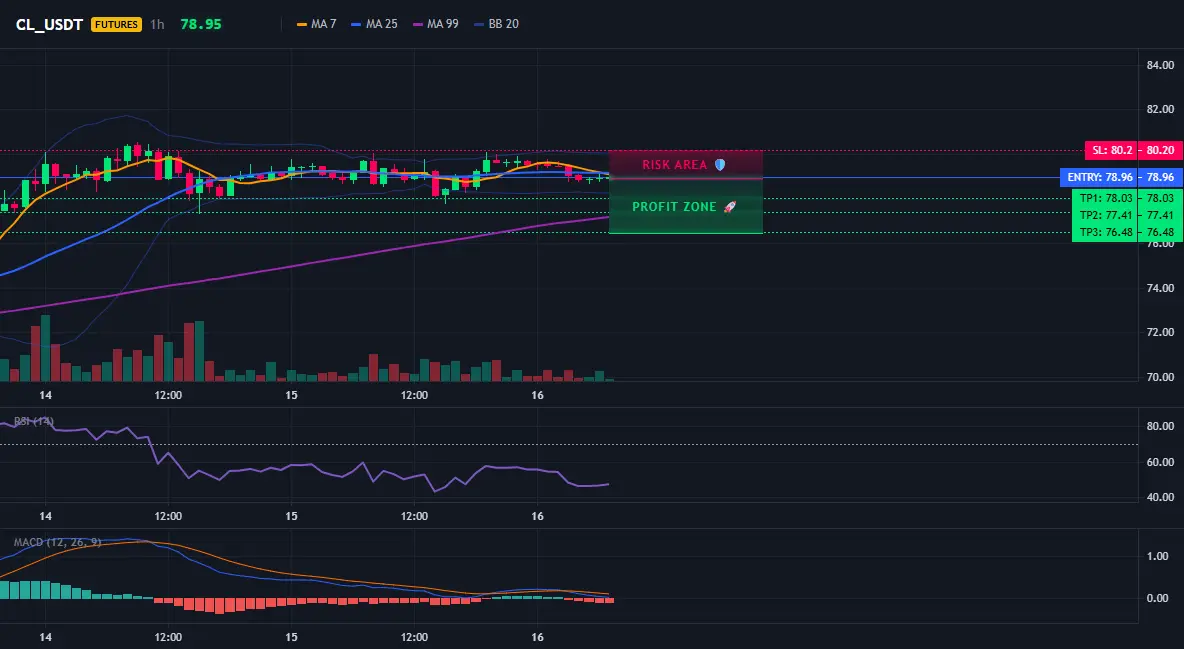Click the current price 78.95
Image resolution: width=1184 pixels, height=649 pixels.
click(x=201, y=24)
